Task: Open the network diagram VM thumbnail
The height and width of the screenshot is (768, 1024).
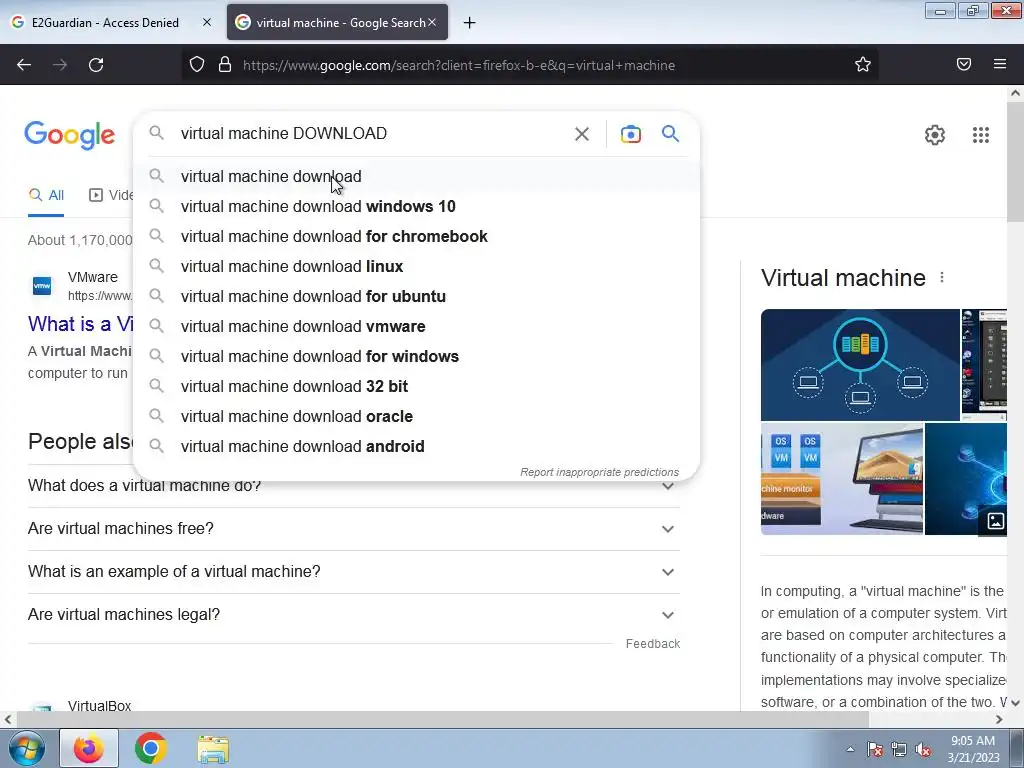Action: point(860,365)
